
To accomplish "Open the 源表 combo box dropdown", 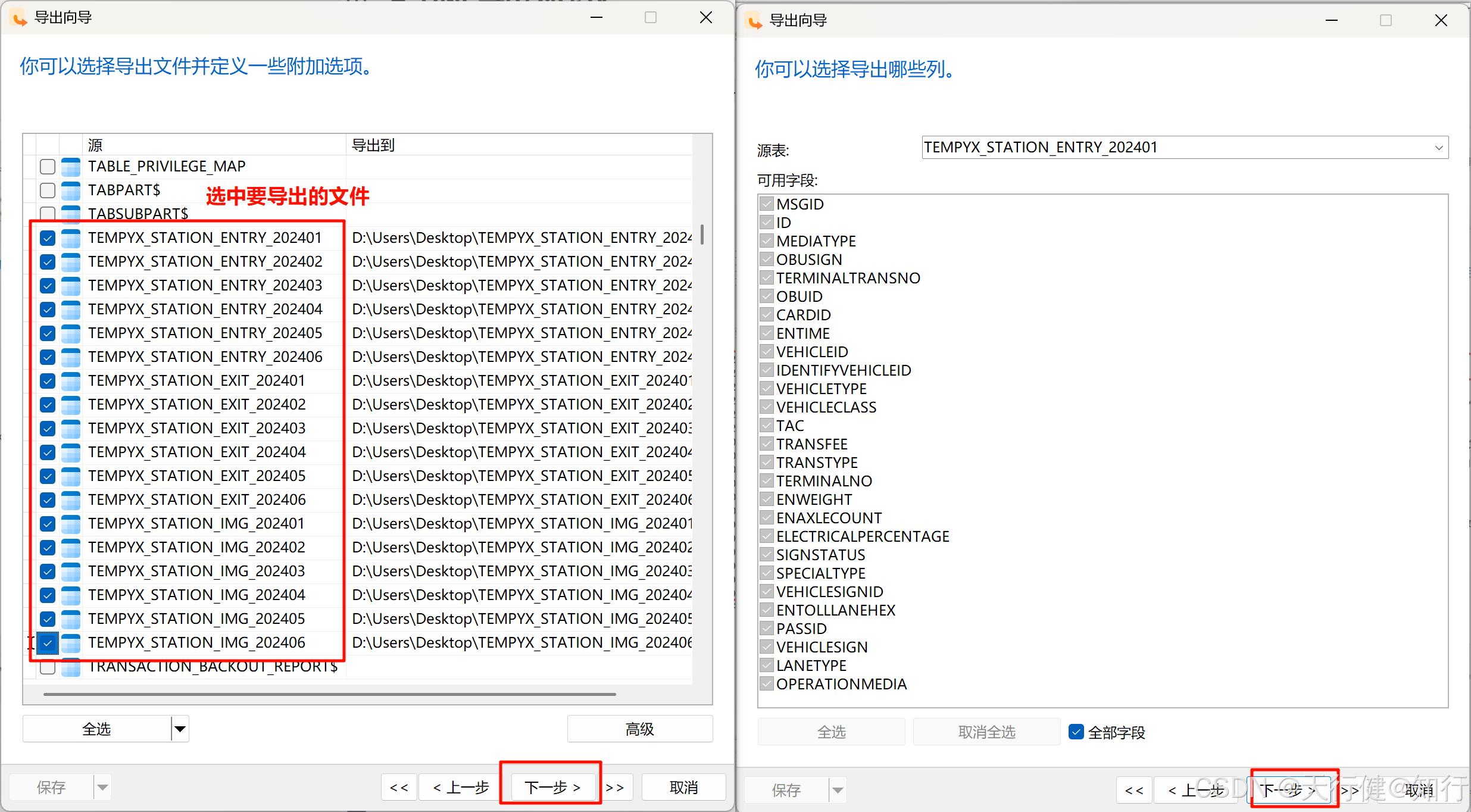I will pyautogui.click(x=1438, y=148).
